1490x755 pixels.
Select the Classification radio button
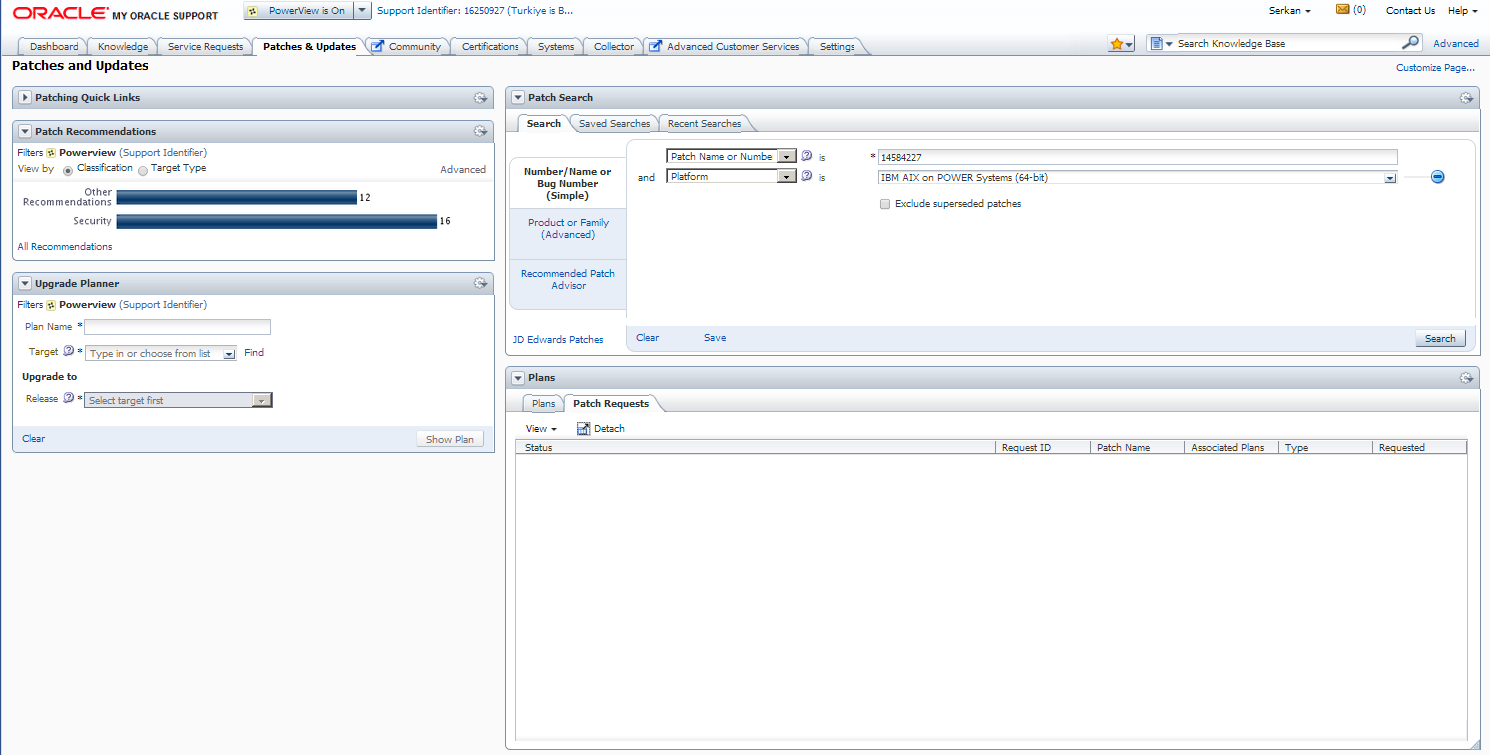click(x=66, y=167)
